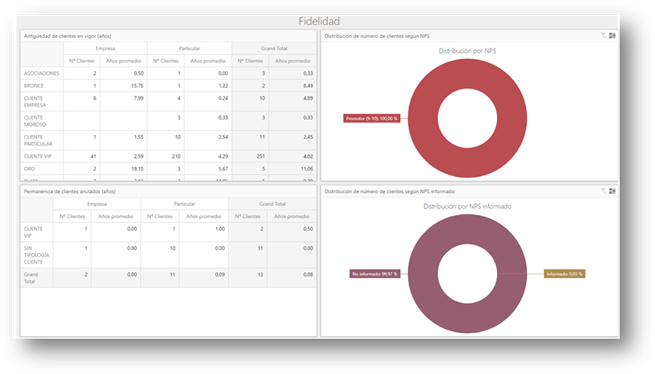Select the ORO row label

tap(29, 169)
